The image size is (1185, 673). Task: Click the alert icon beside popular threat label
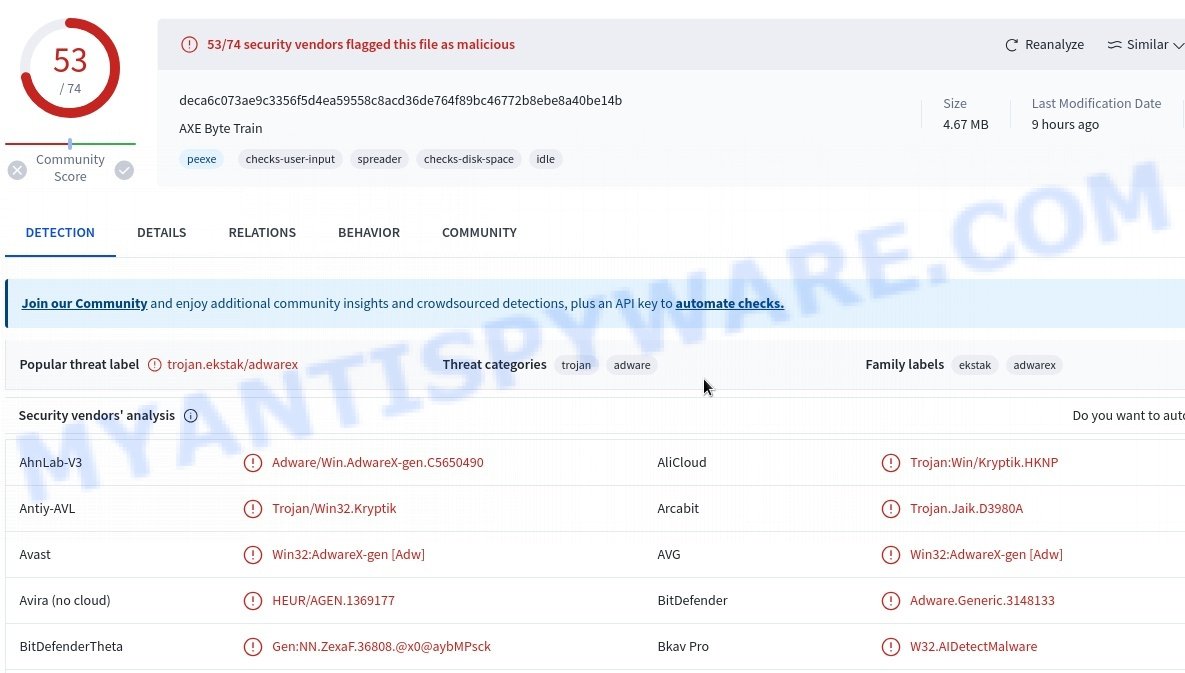[x=155, y=365]
